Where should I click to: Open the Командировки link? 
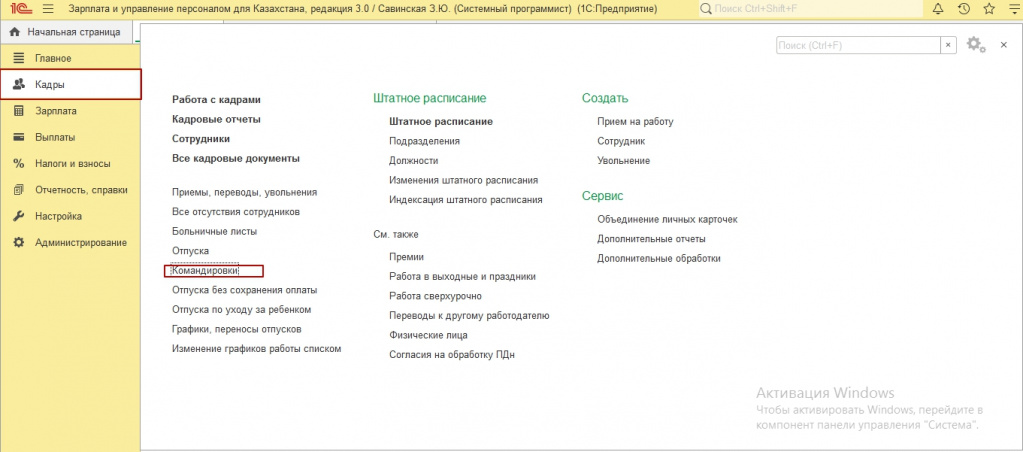click(204, 270)
